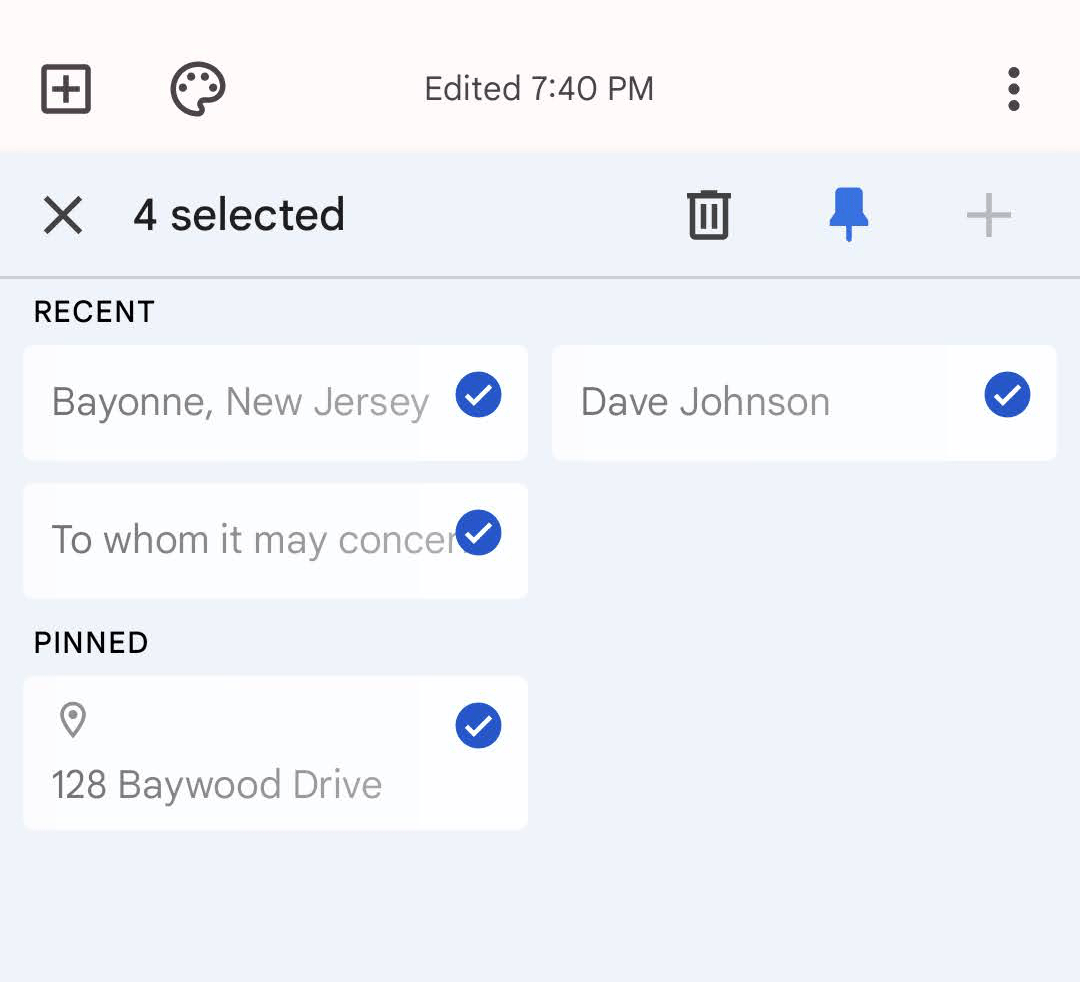The width and height of the screenshot is (1080, 982).
Task: Click Edited 7:40 PM text
Action: coord(538,88)
